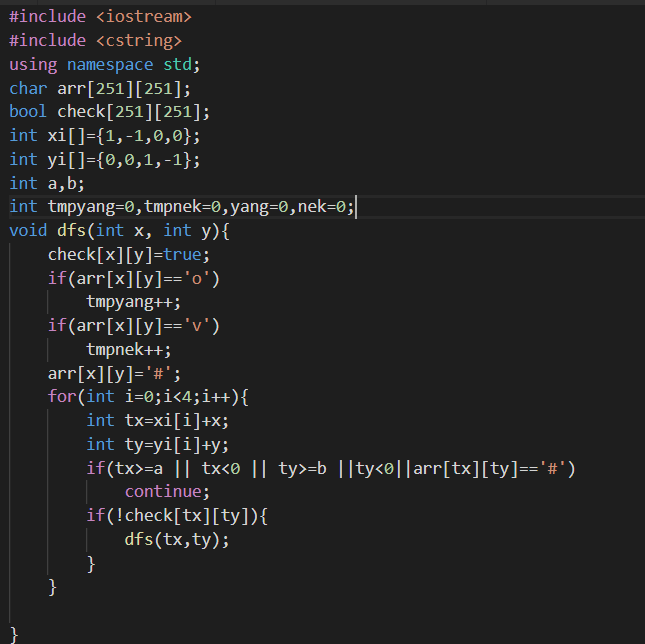Click the recursive 'dfs(tx,ty);' call
This screenshot has height=644, width=645.
click(177, 539)
